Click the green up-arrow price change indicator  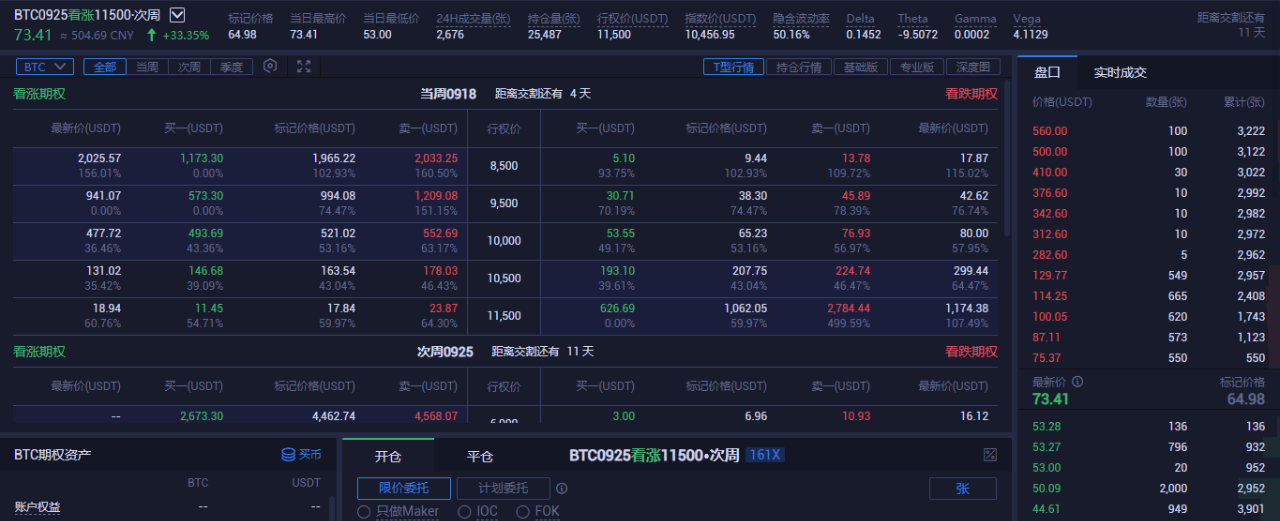pyautogui.click(x=151, y=35)
